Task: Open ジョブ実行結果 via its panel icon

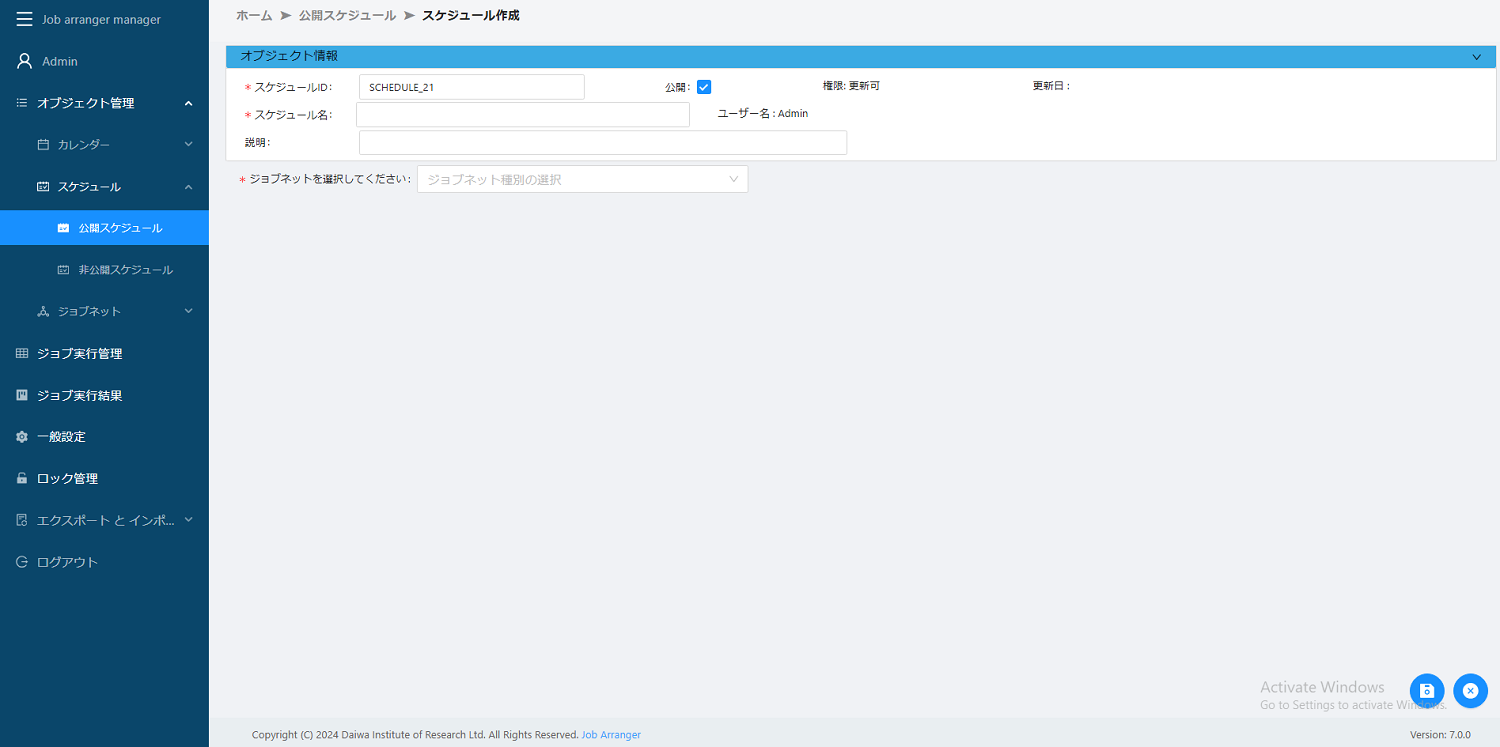Action: [20, 395]
